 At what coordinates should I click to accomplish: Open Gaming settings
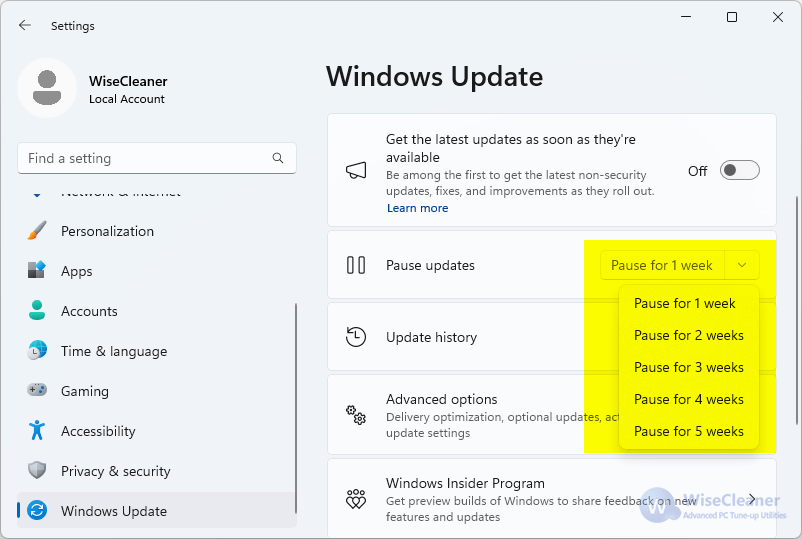point(157,391)
